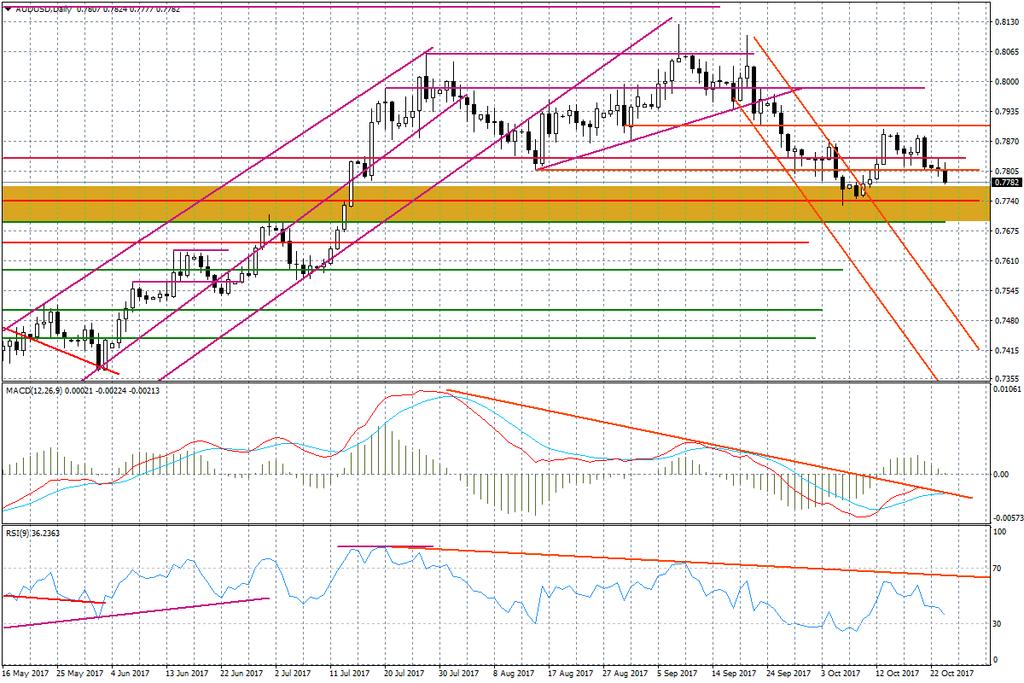Click the 22 Oct 2017 date label

point(952,673)
